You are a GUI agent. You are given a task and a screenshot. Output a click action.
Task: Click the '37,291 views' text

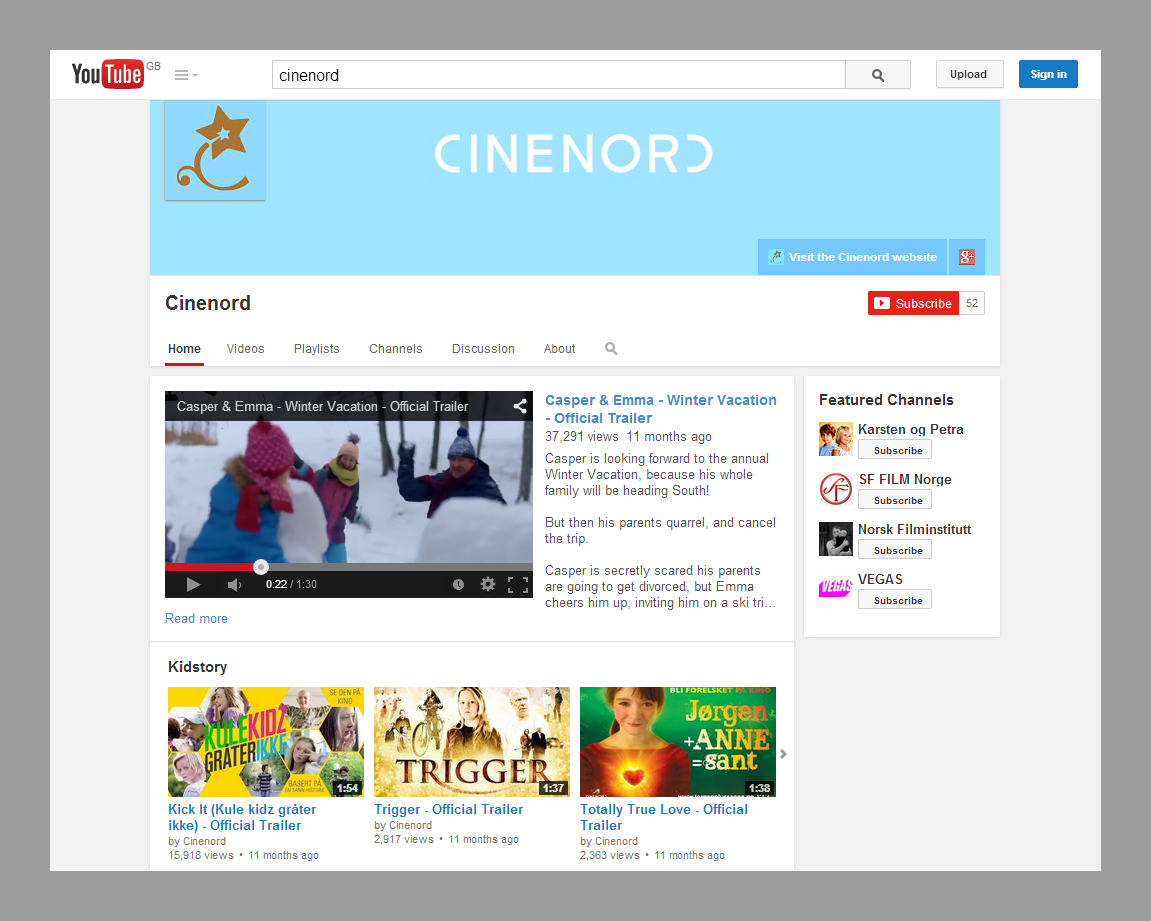[x=581, y=437]
